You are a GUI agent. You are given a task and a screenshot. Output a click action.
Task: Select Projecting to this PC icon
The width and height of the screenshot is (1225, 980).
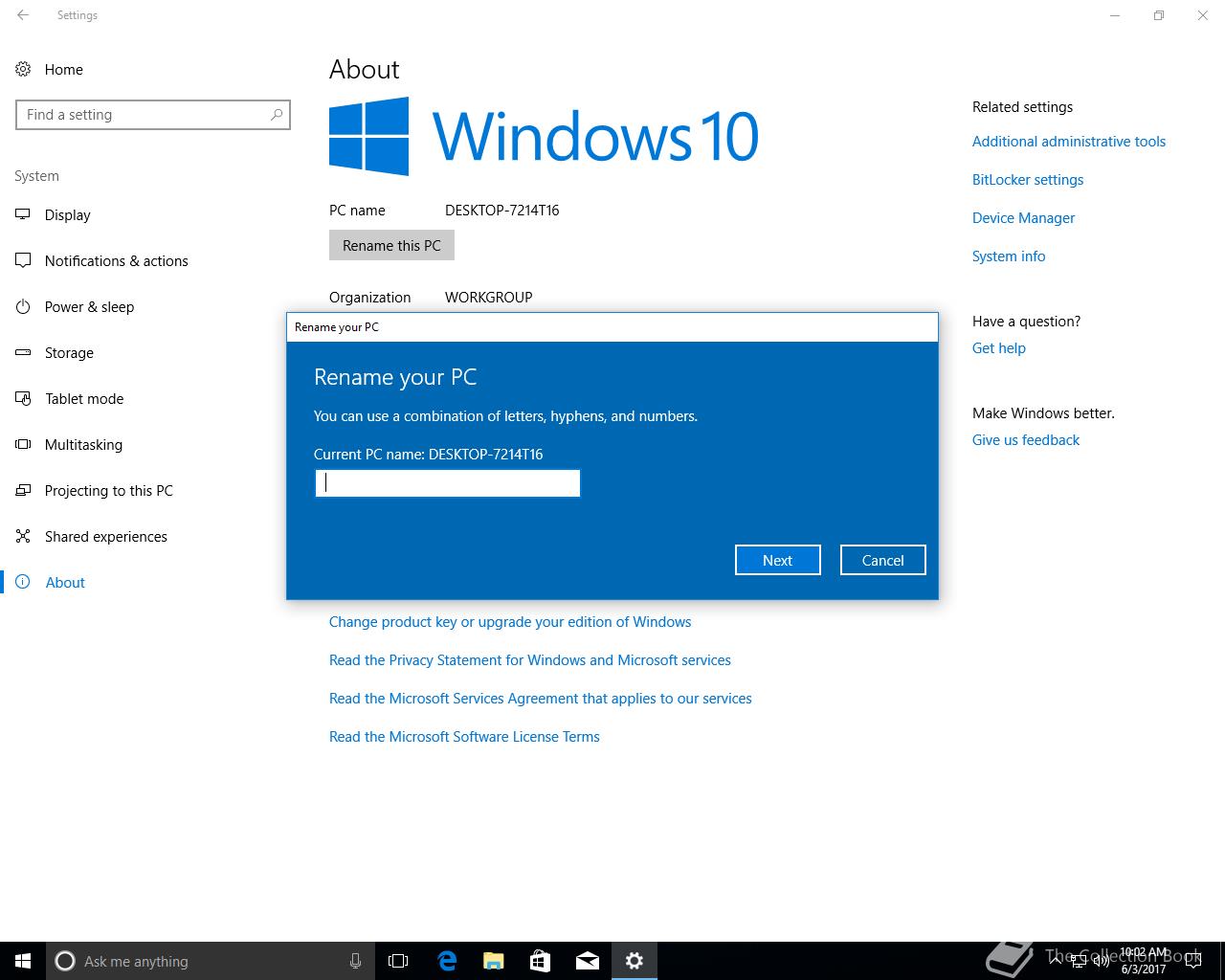pyautogui.click(x=23, y=490)
